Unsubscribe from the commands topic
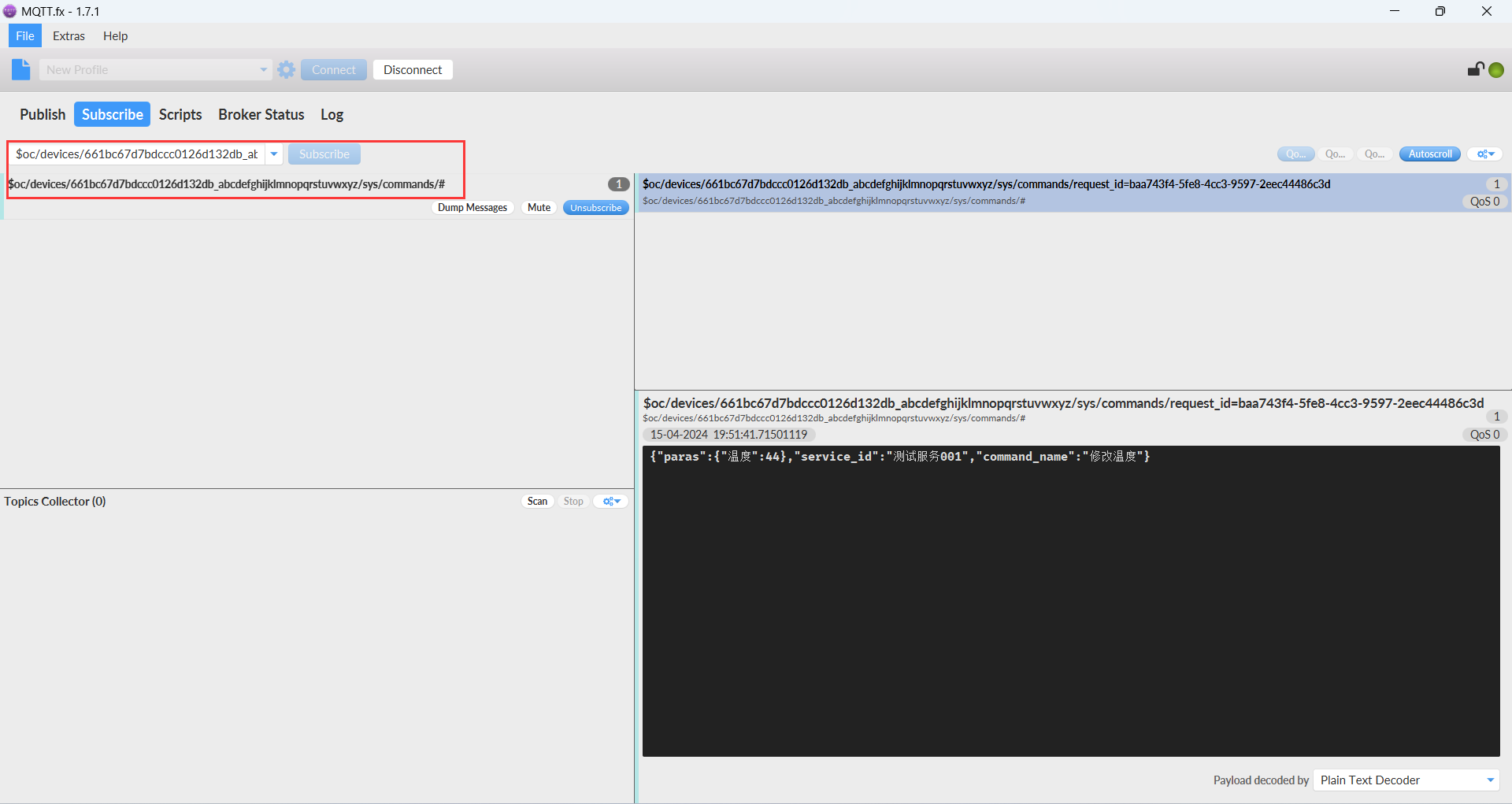The width and height of the screenshot is (1512, 804). click(x=596, y=208)
